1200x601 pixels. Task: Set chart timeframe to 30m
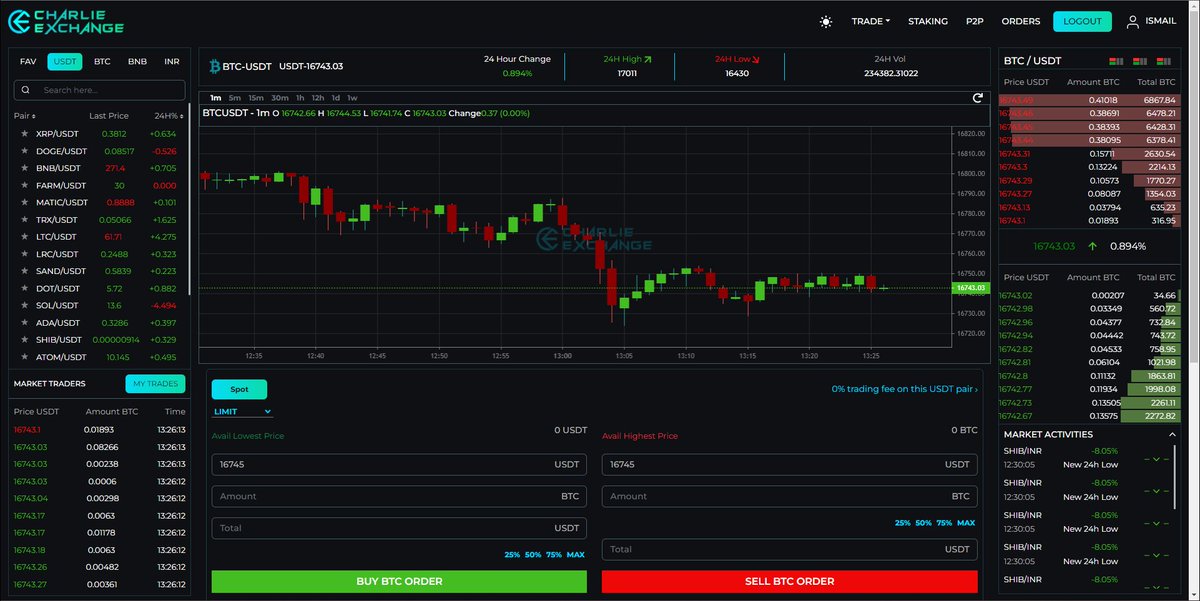(280, 98)
